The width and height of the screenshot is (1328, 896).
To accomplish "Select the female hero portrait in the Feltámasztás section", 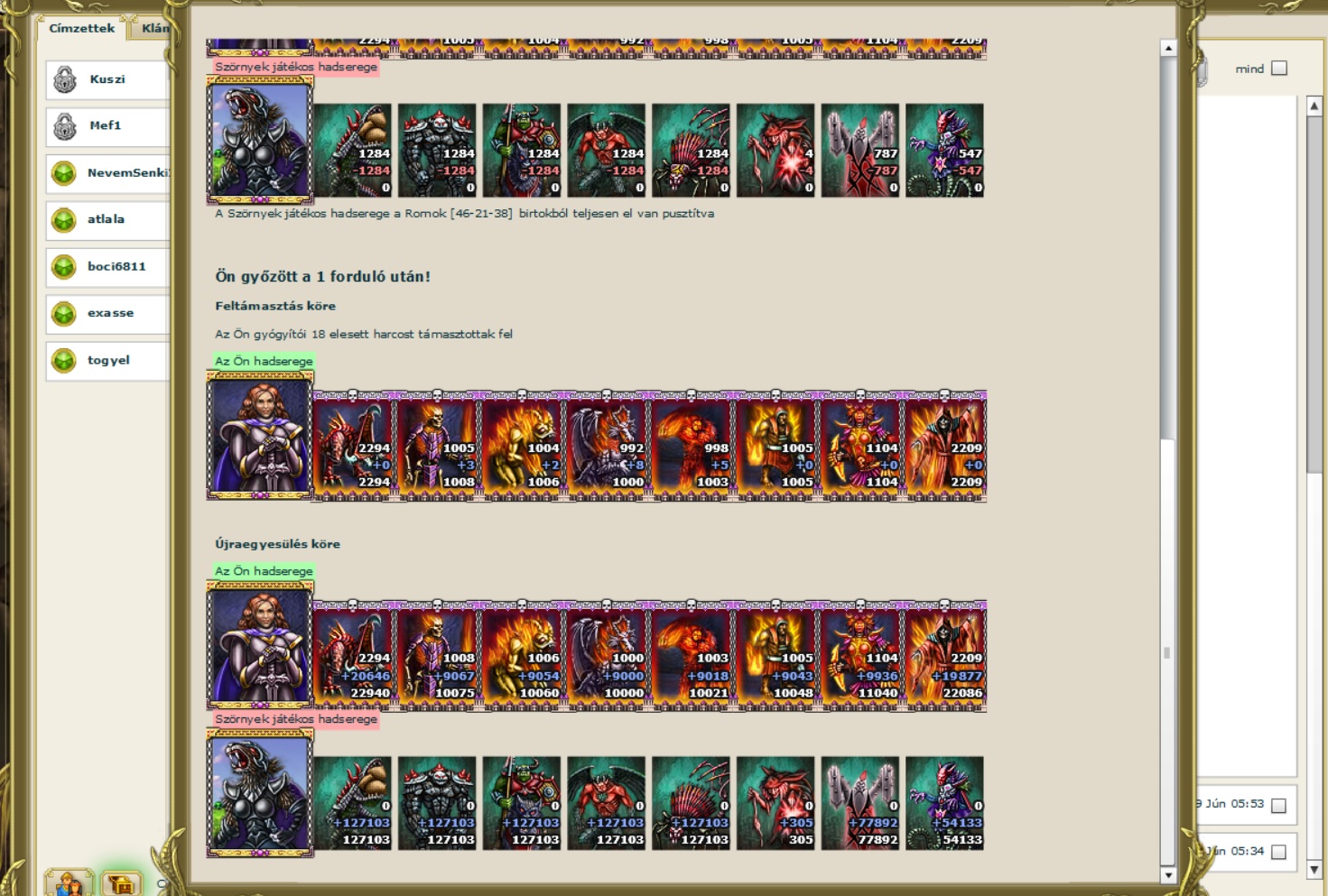I will click(x=260, y=436).
